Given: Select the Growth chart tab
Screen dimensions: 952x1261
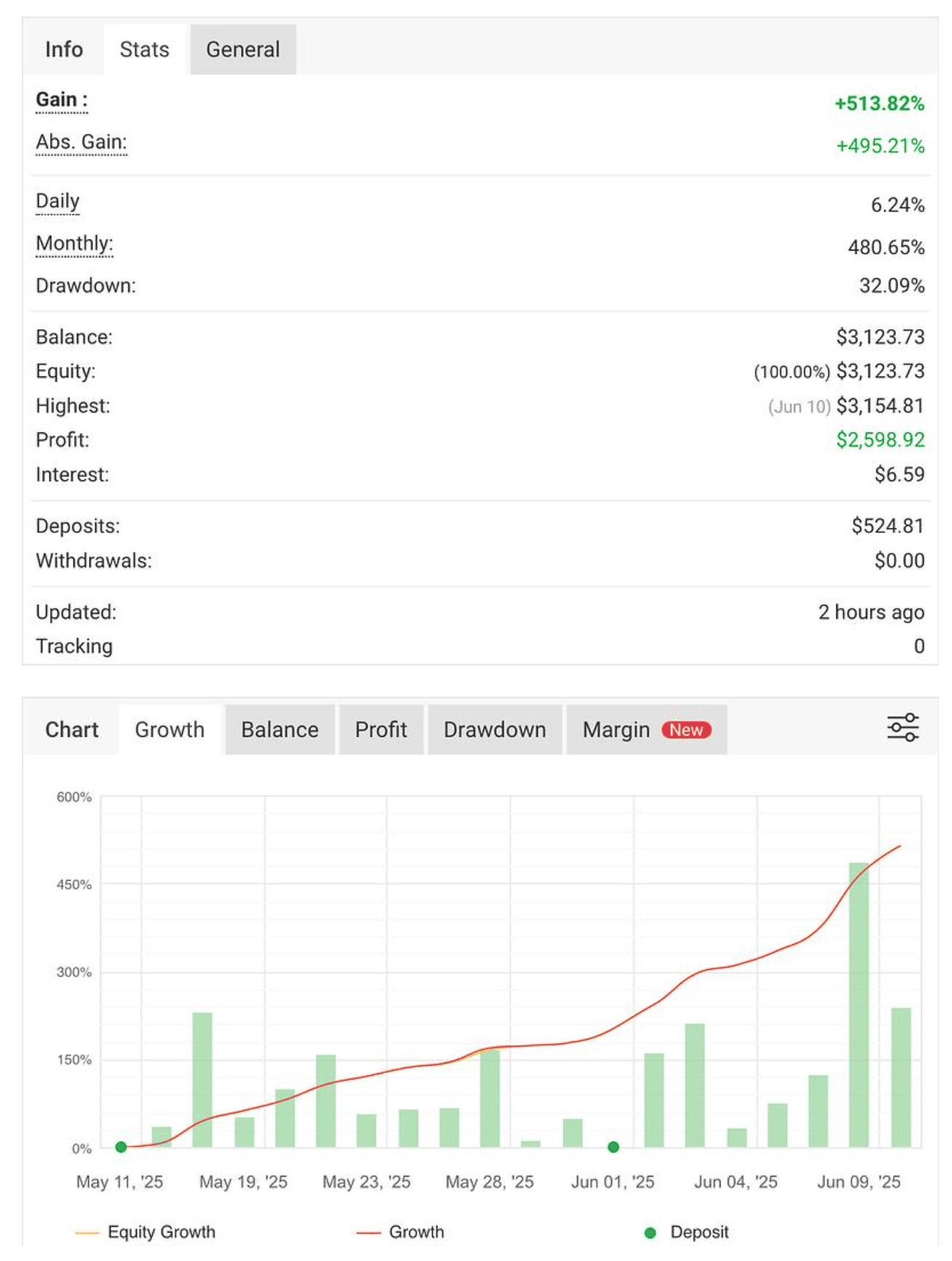Looking at the screenshot, I should [170, 730].
